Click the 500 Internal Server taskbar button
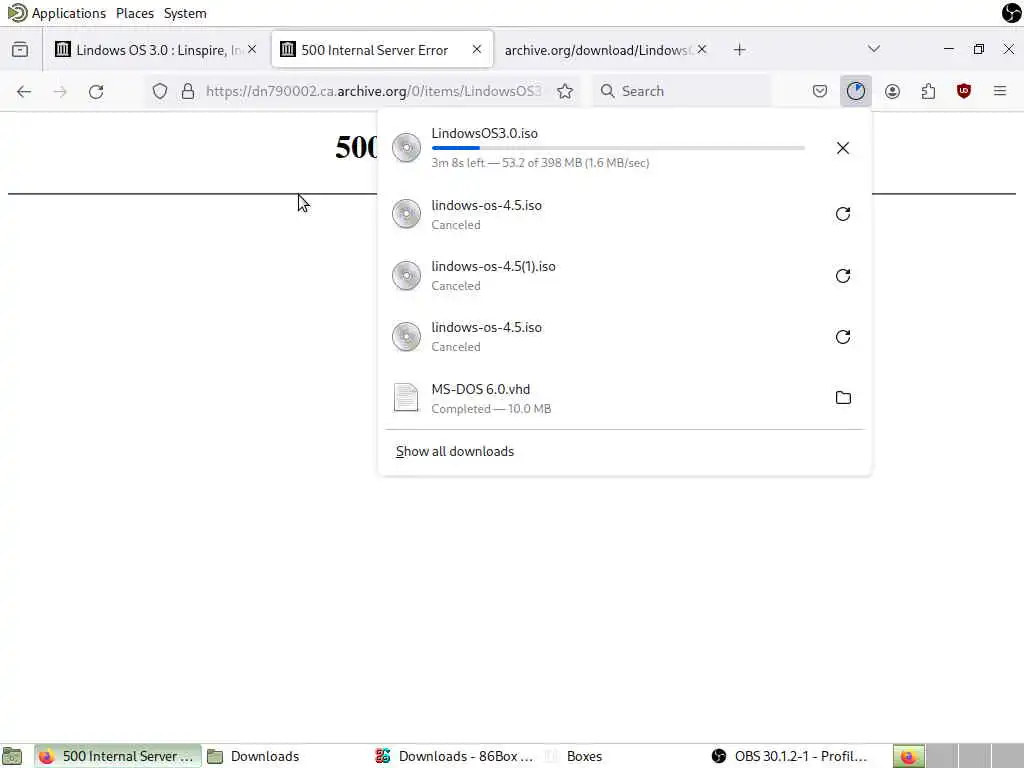Viewport: 1024px width, 768px height. pyautogui.click(x=118, y=756)
